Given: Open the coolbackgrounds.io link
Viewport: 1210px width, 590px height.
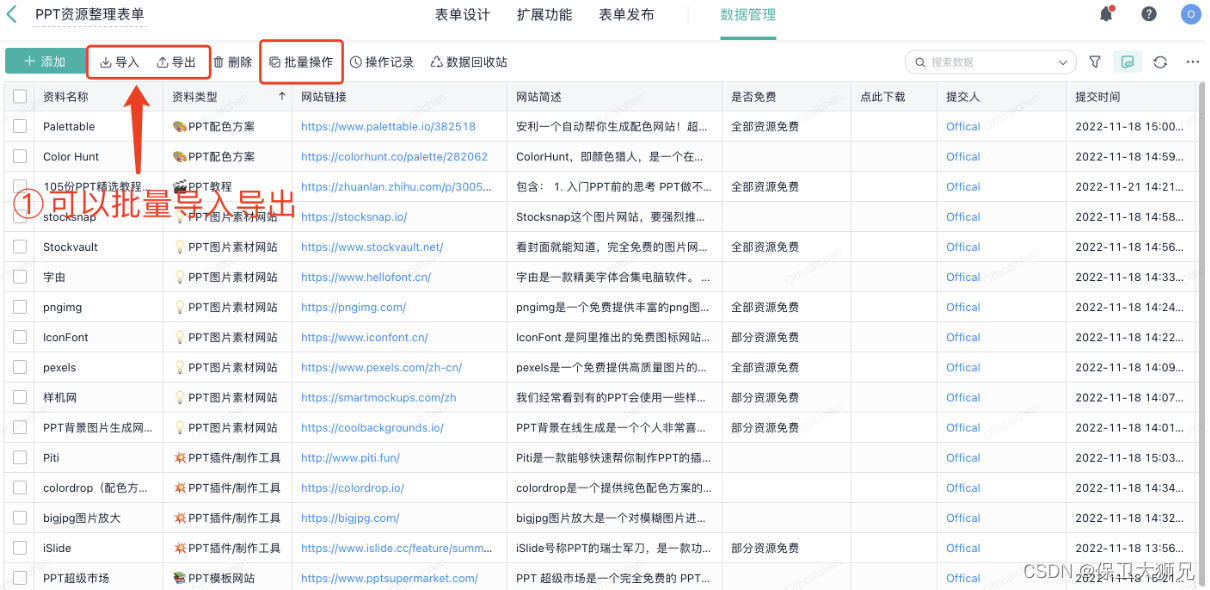Looking at the screenshot, I should click(372, 427).
